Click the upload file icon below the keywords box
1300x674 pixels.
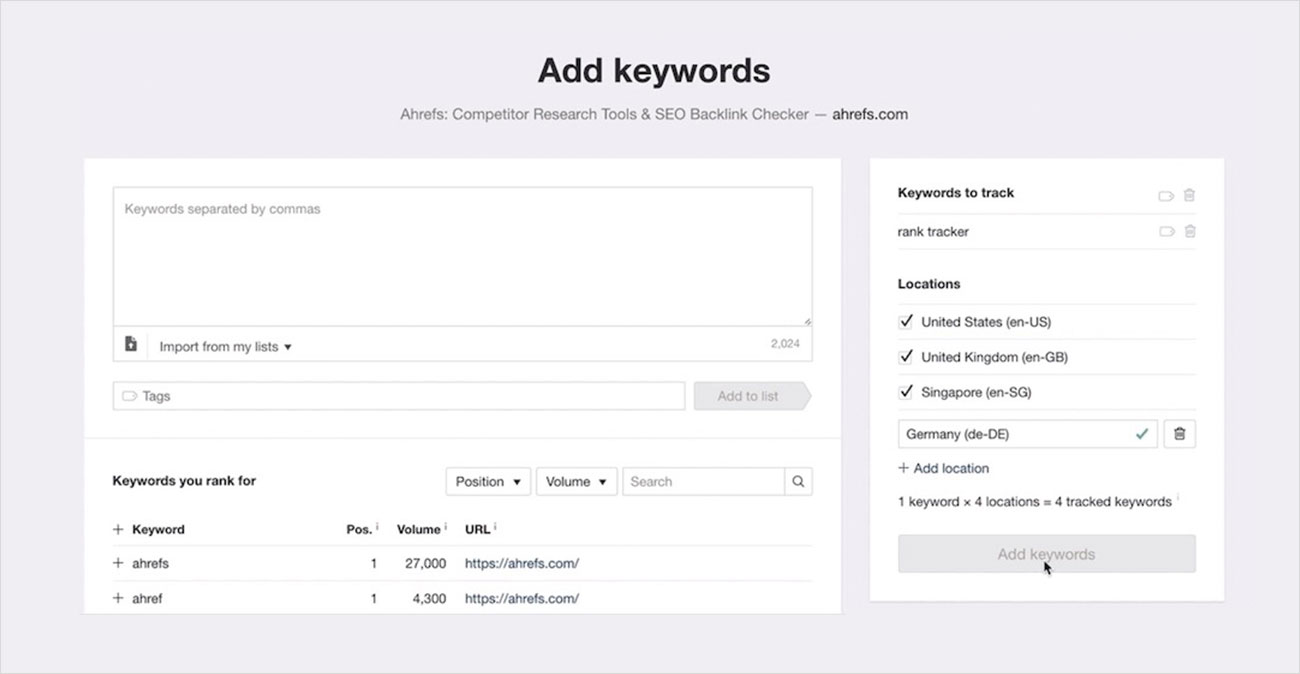coord(131,344)
